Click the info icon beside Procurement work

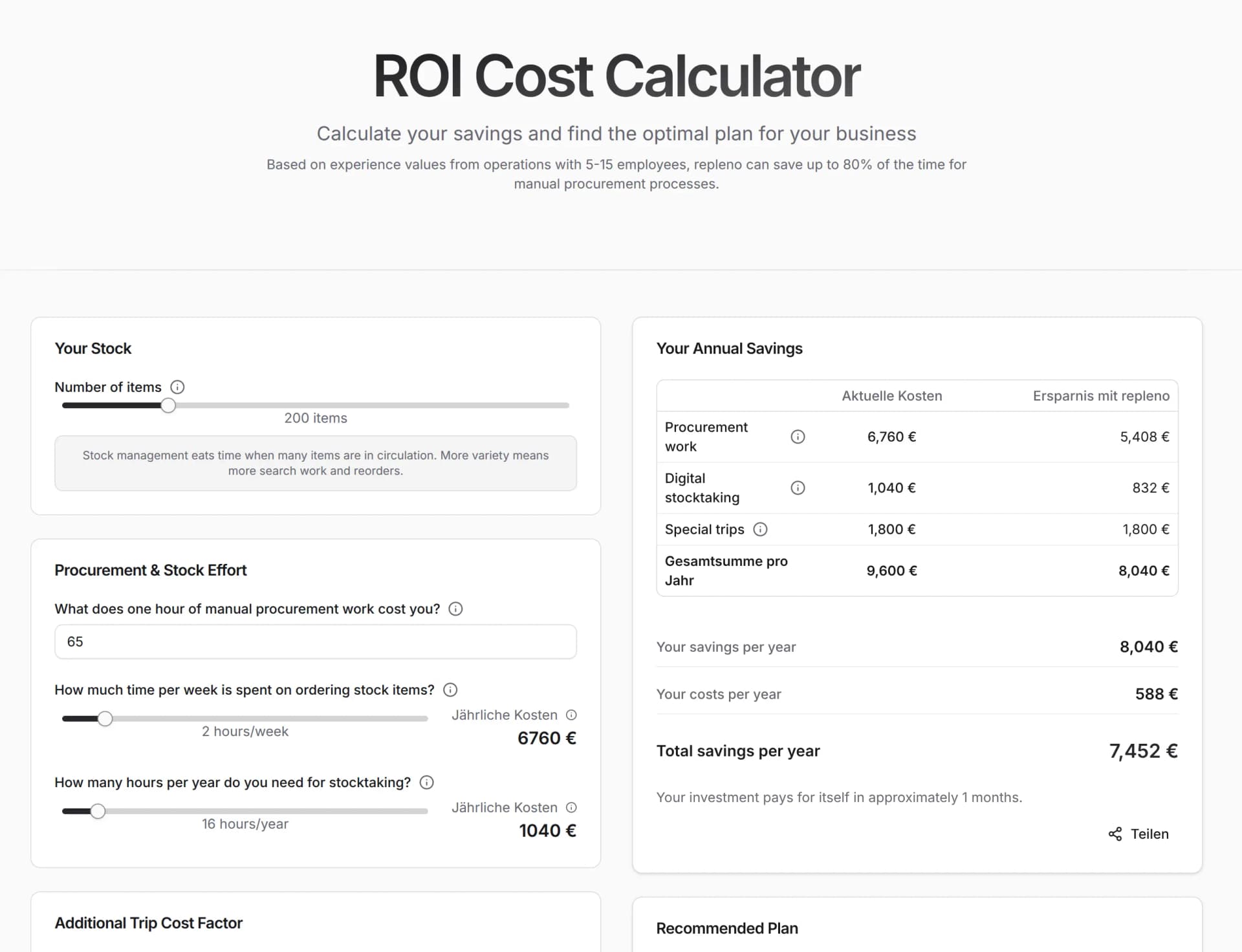click(798, 437)
